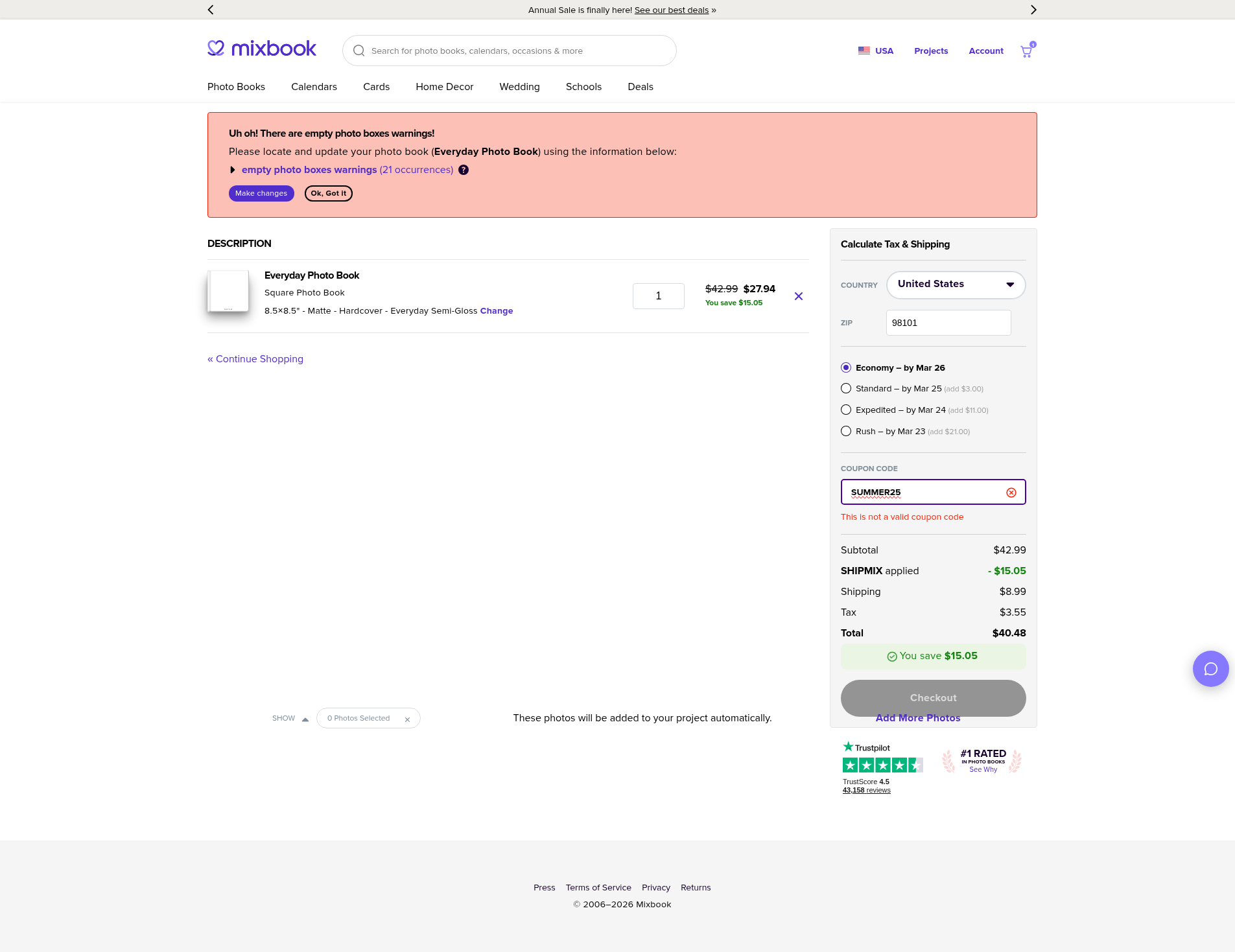Click the ZIP code field
1235x952 pixels.
(948, 323)
